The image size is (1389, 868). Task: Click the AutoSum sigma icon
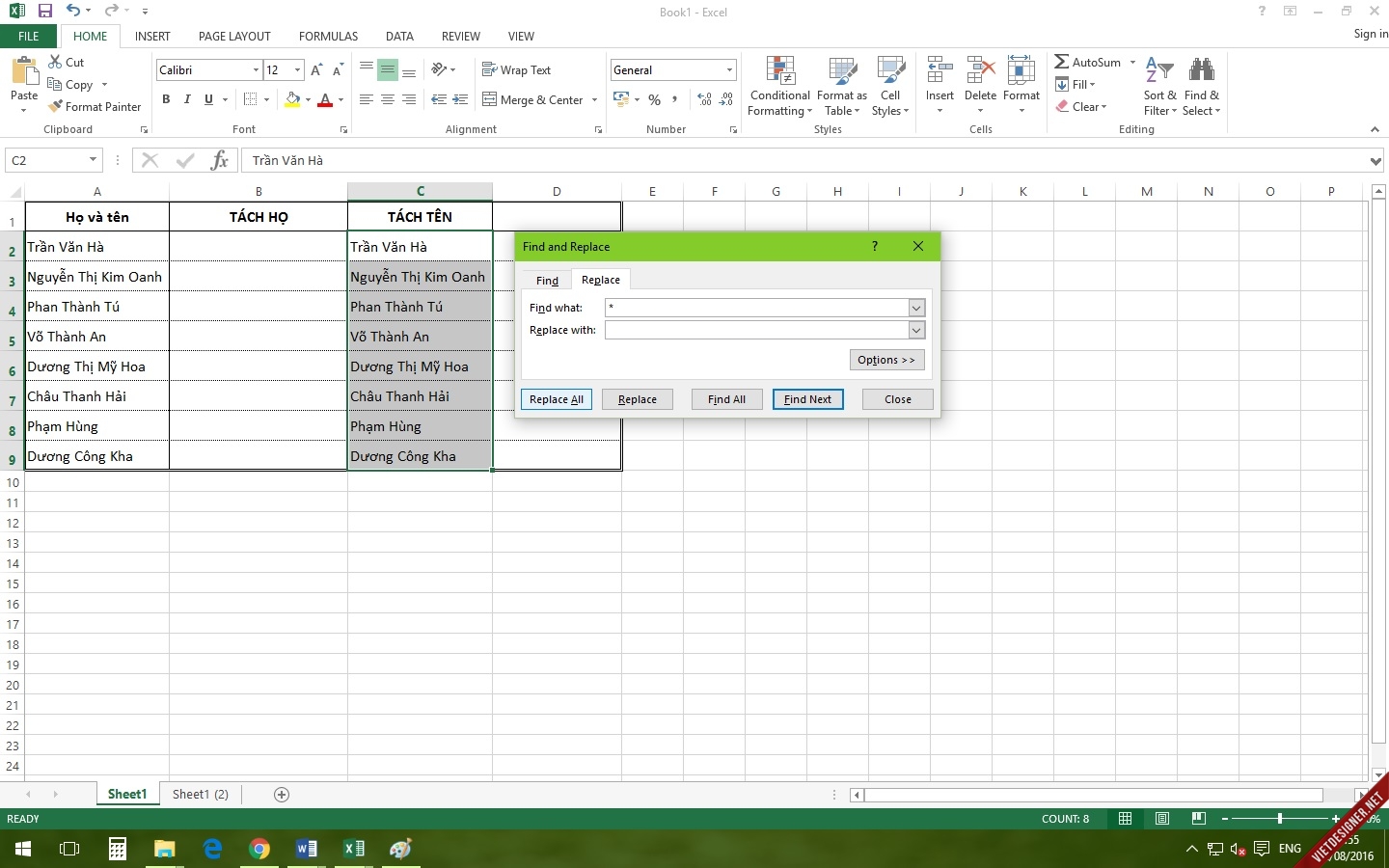[1062, 62]
